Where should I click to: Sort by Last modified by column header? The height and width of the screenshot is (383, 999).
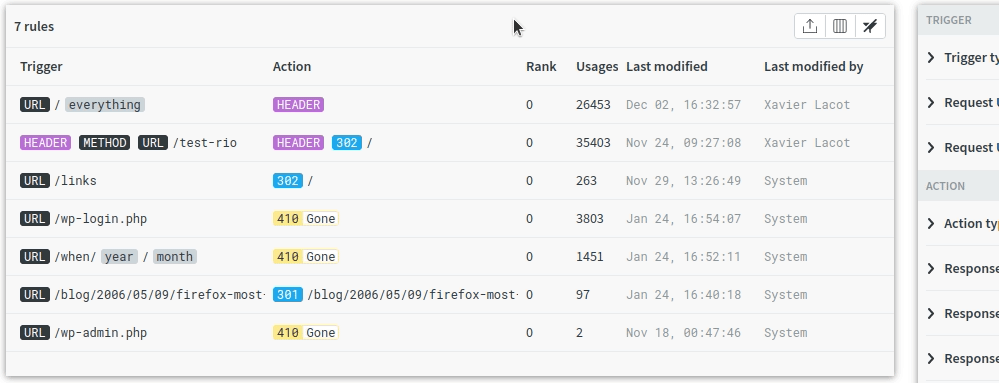click(x=814, y=66)
